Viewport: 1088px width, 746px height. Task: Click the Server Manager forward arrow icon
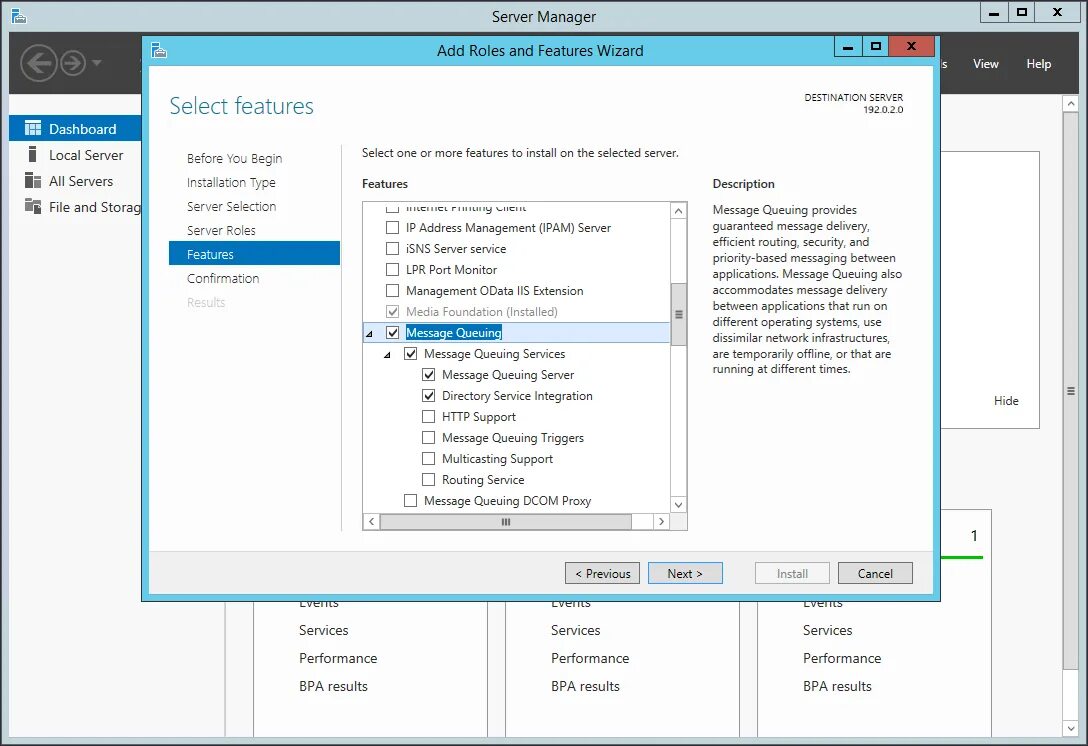[x=73, y=63]
